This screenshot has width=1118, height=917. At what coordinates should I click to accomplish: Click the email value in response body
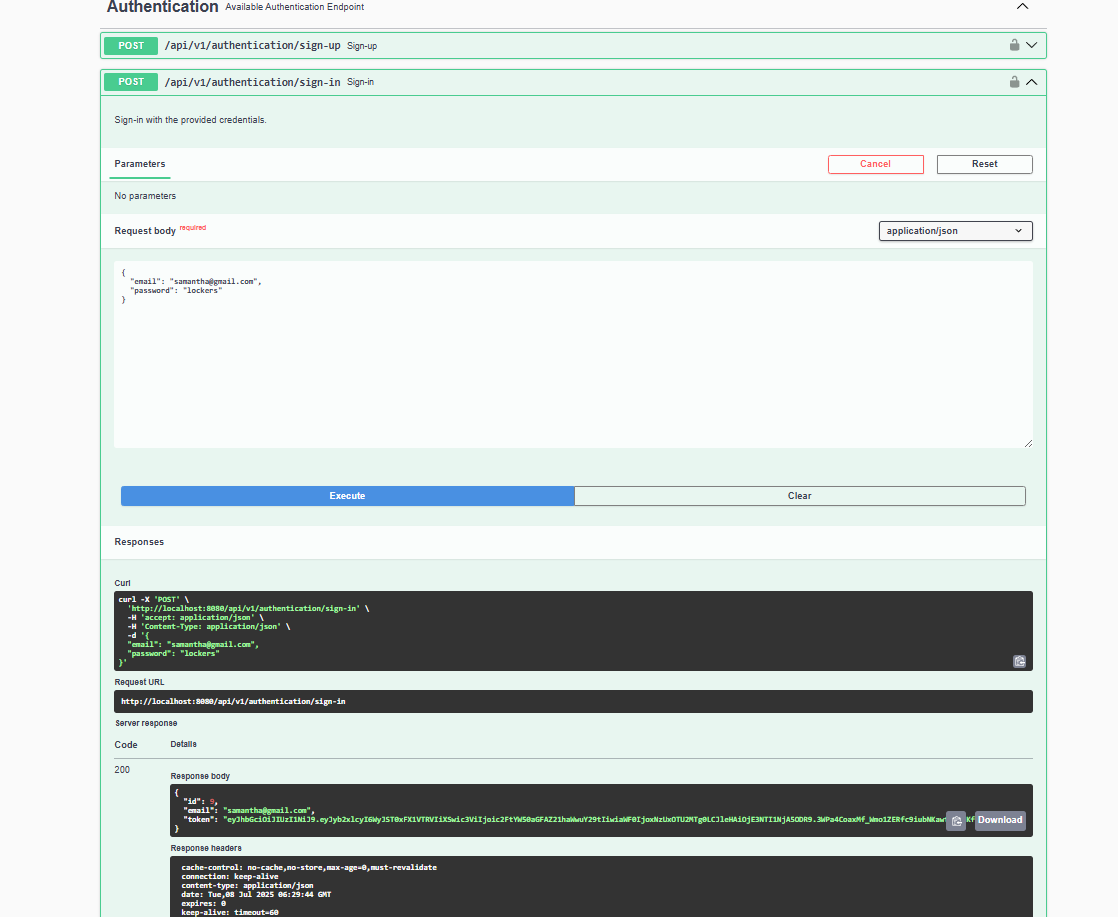[267, 811]
